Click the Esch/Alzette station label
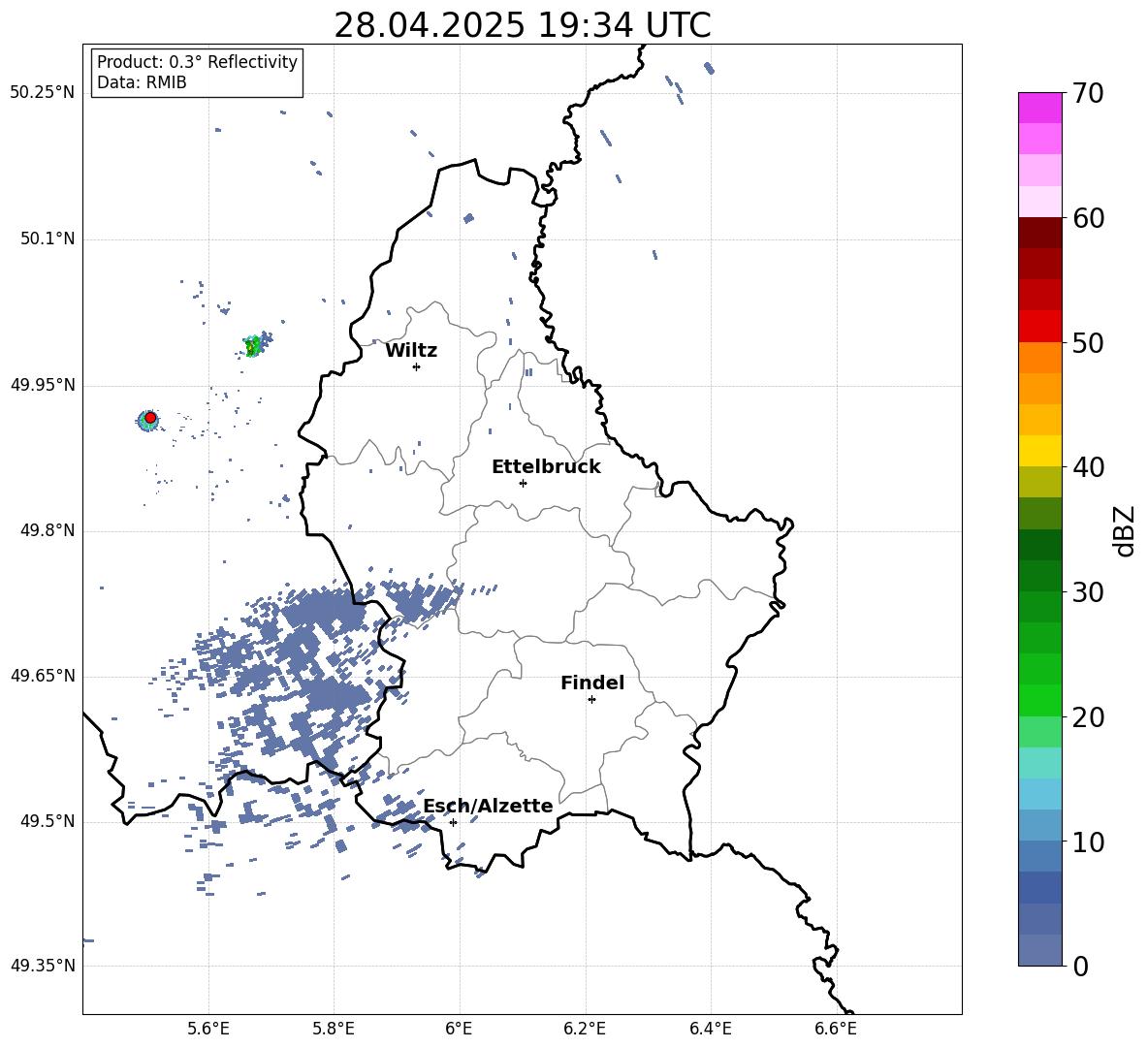The width and height of the screenshot is (1148, 1048). 488,807
